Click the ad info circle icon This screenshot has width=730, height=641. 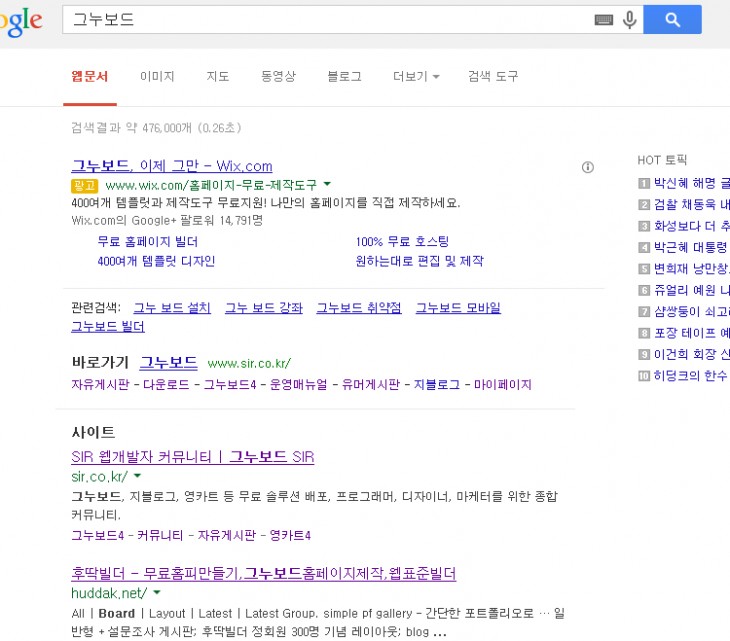pos(588,167)
